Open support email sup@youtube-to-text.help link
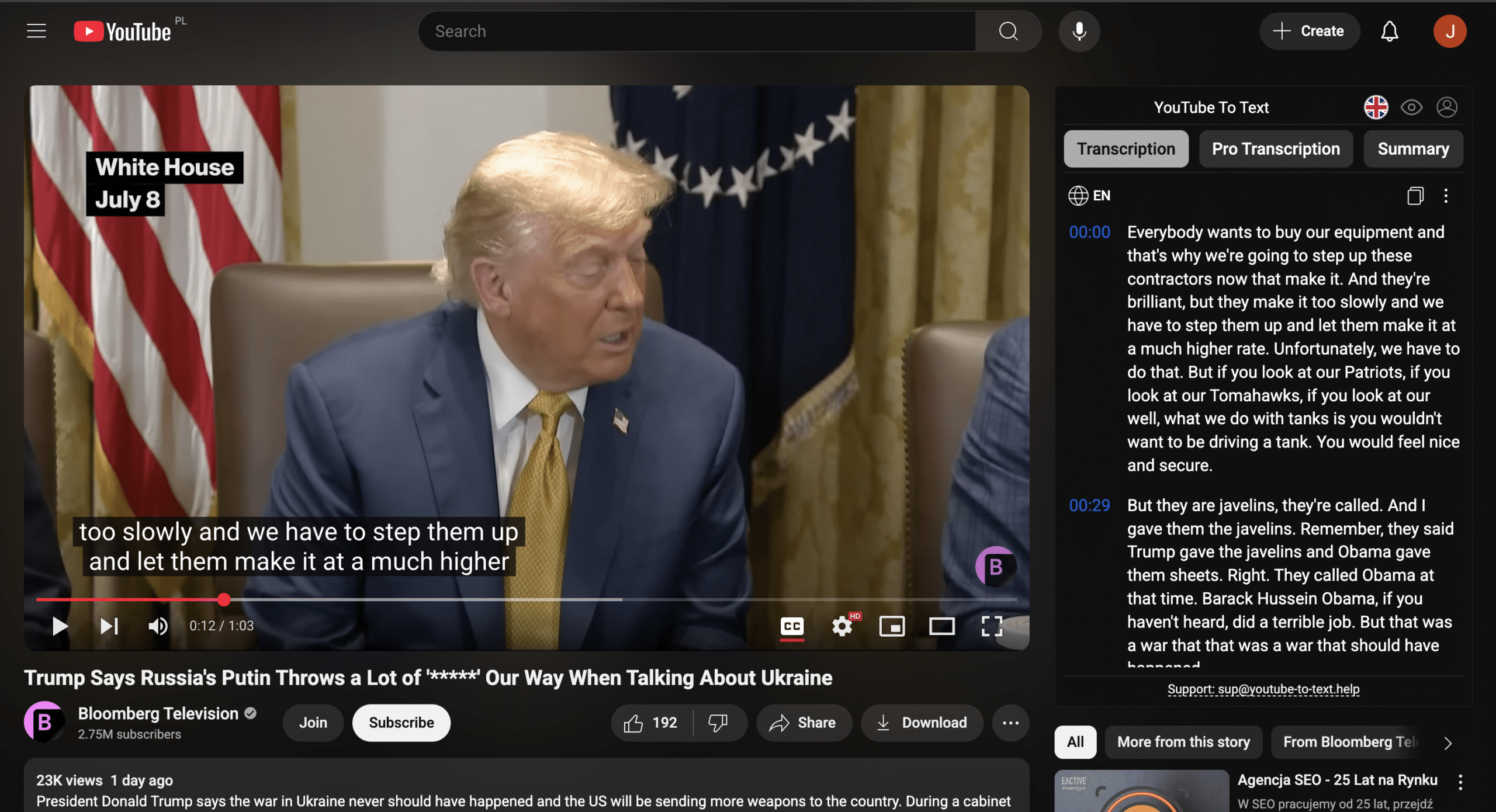The image size is (1496, 812). tap(1263, 689)
